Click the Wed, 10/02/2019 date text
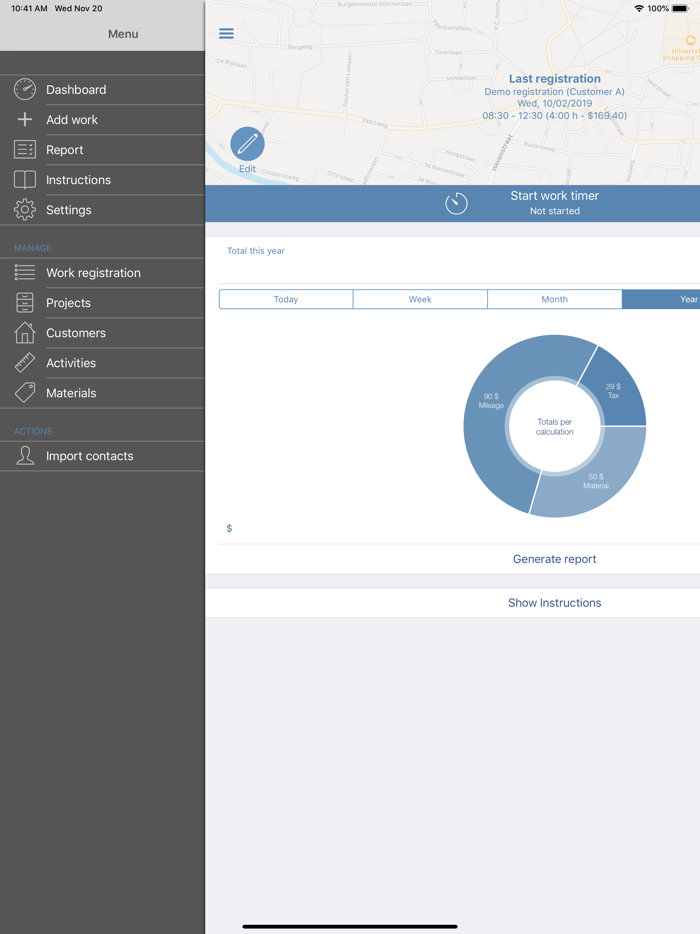Screen dimensions: 700x934 (555, 104)
